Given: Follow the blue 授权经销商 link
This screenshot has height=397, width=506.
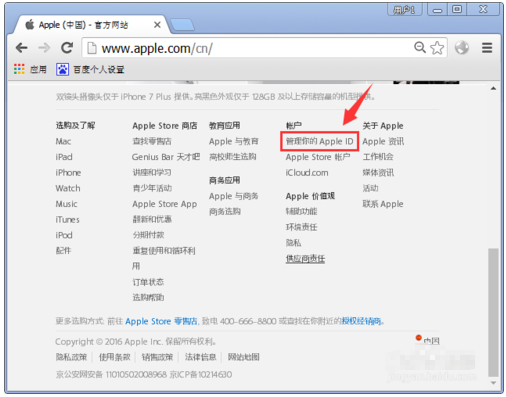Looking at the screenshot, I should tap(362, 321).
